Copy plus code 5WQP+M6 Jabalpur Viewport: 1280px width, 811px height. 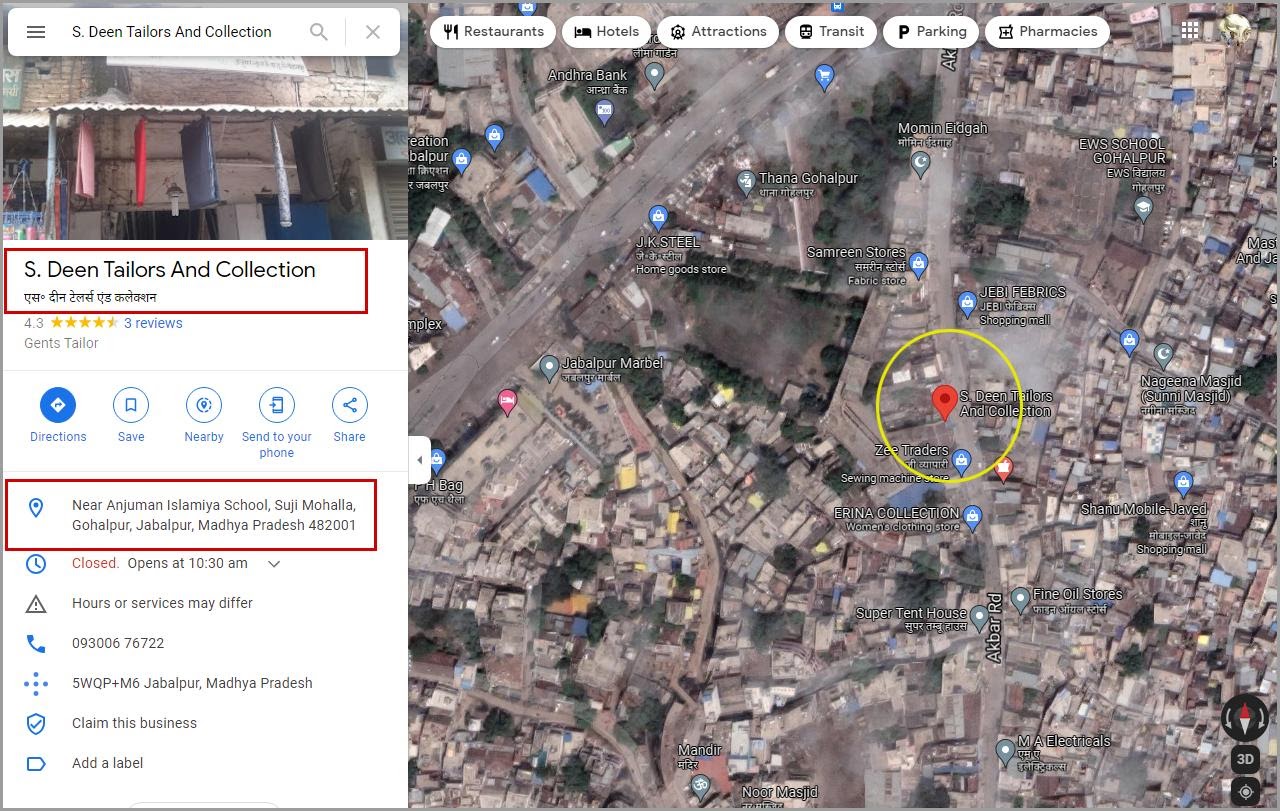[x=192, y=683]
